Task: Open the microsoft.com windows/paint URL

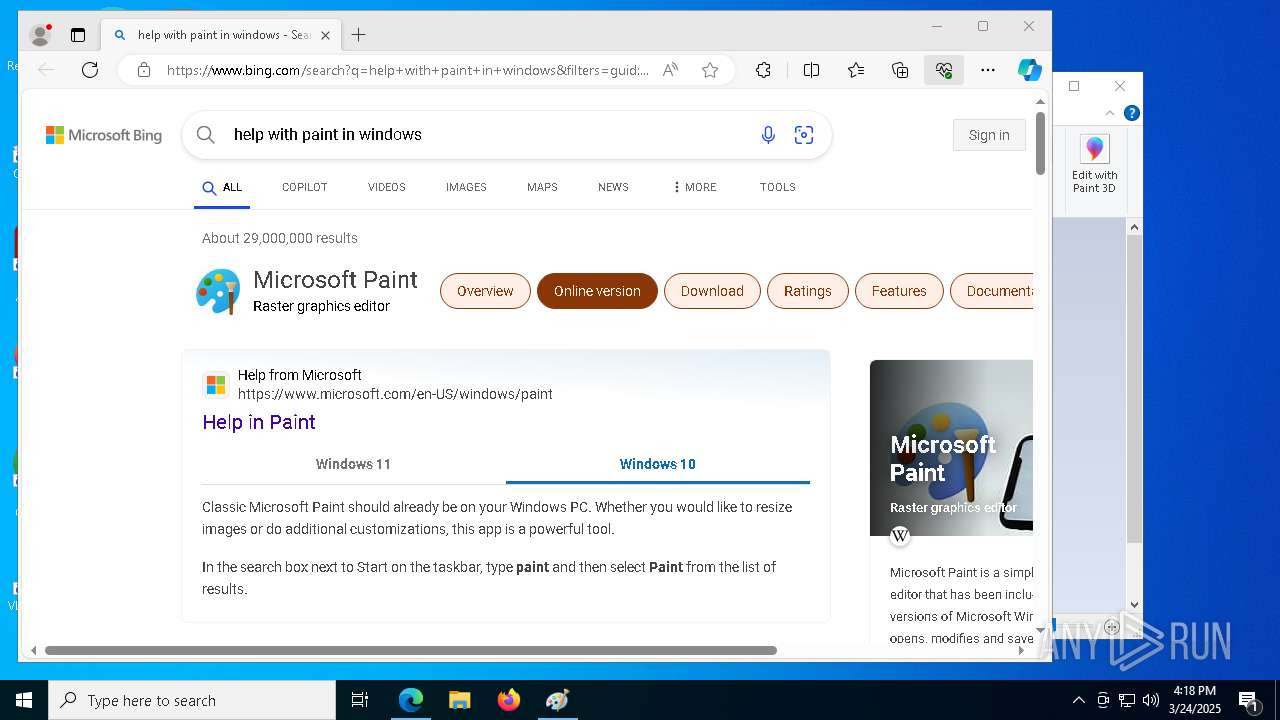Action: (x=395, y=394)
